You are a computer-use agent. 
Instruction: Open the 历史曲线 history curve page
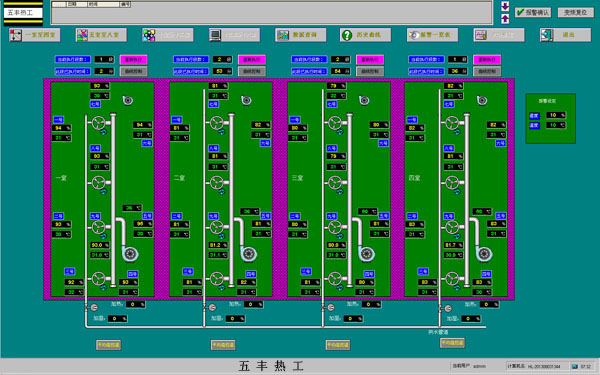pos(365,35)
